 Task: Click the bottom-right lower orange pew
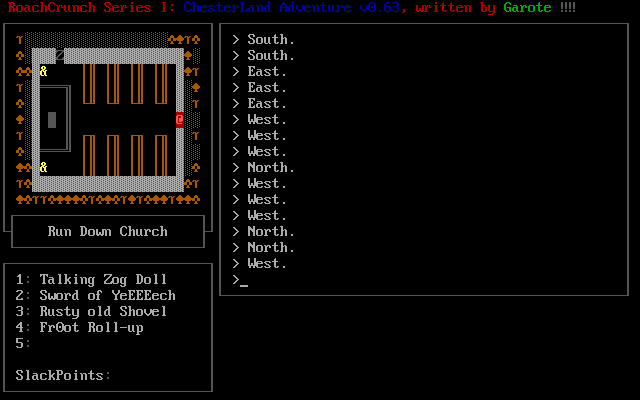(x=161, y=155)
